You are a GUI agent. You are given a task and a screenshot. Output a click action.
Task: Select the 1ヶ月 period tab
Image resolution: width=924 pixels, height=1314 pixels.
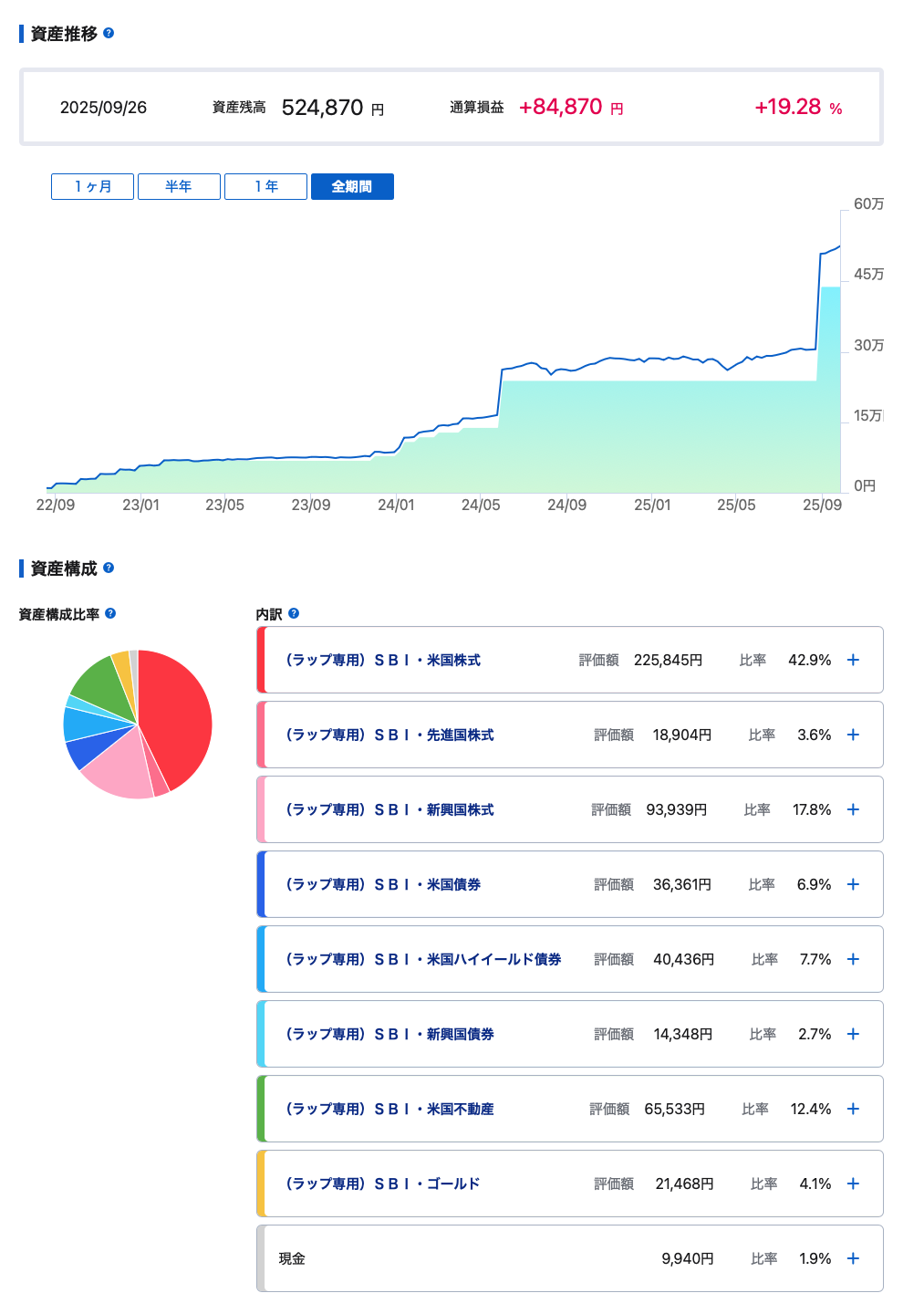(x=93, y=186)
